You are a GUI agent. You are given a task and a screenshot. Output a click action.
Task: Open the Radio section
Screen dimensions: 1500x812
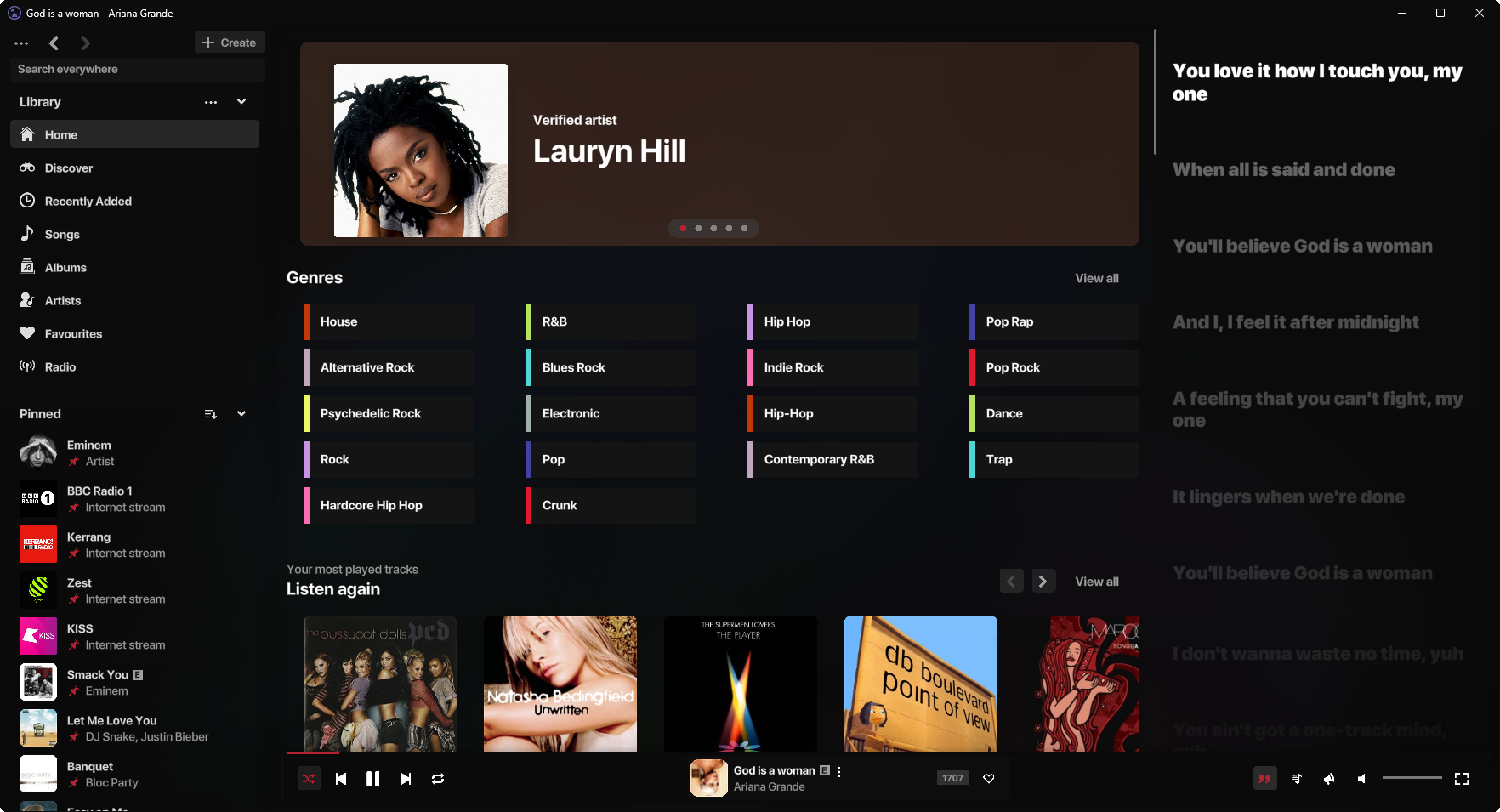click(x=134, y=366)
